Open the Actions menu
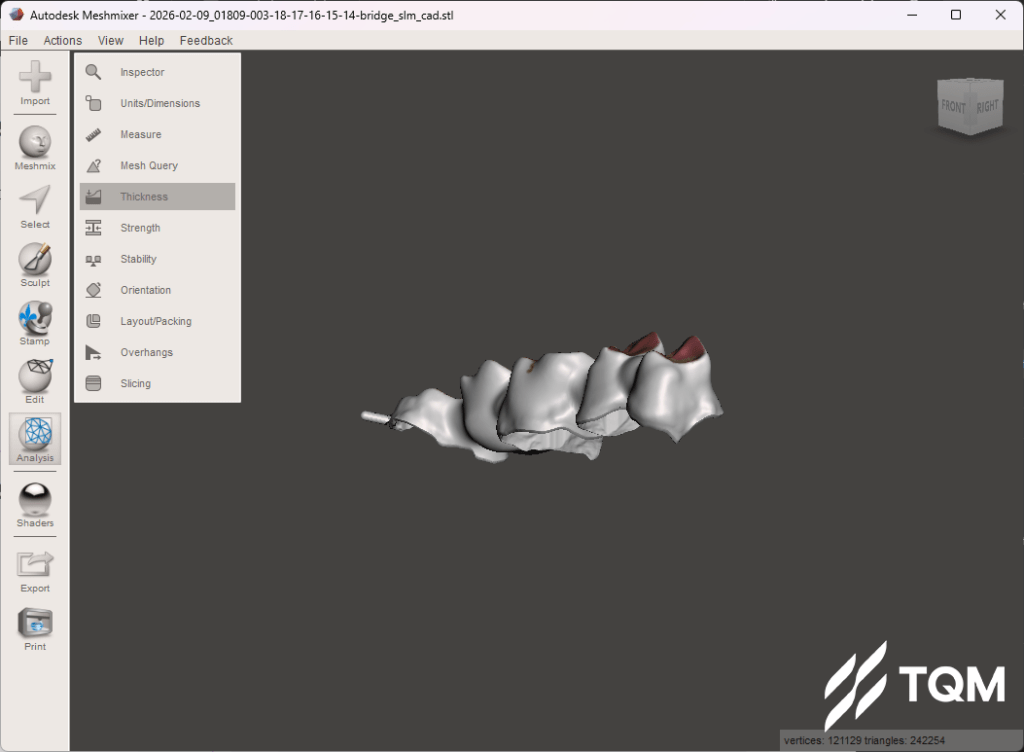 click(x=62, y=40)
